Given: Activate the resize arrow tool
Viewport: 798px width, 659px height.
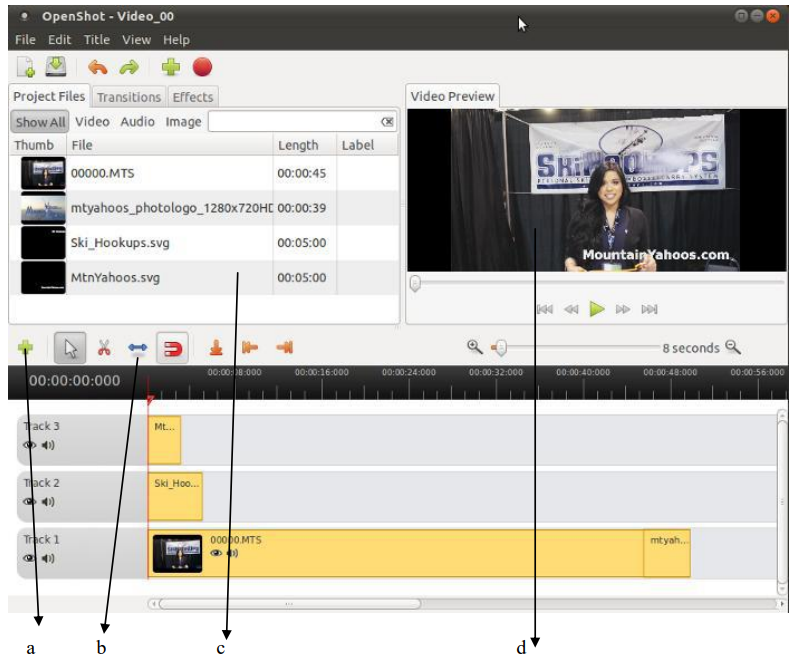Looking at the screenshot, I should tap(138, 348).
